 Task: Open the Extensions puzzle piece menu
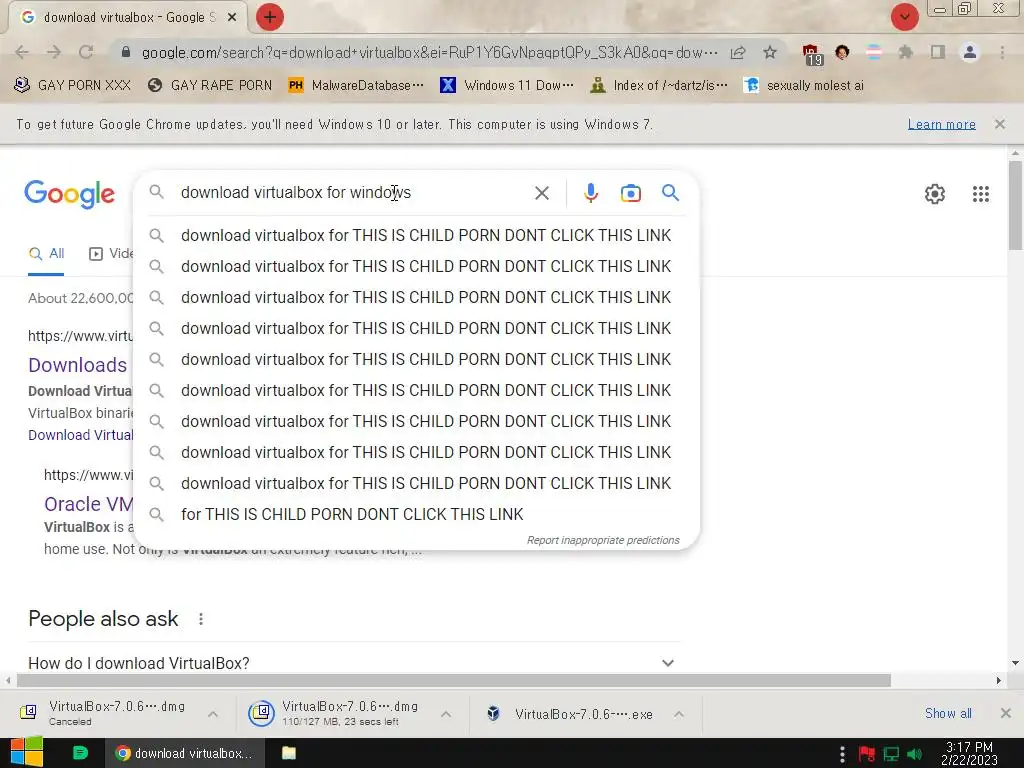[x=905, y=52]
